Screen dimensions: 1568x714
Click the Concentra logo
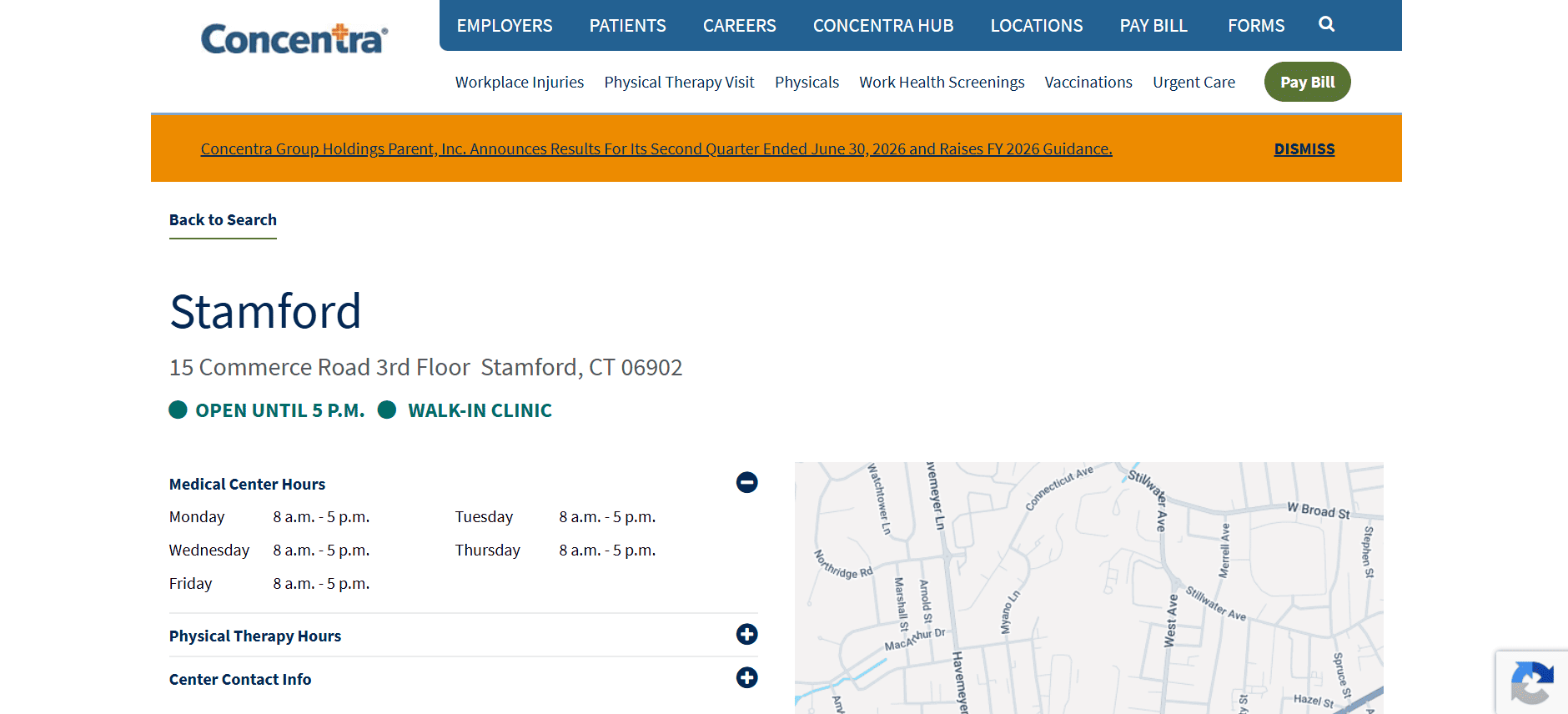(x=294, y=38)
